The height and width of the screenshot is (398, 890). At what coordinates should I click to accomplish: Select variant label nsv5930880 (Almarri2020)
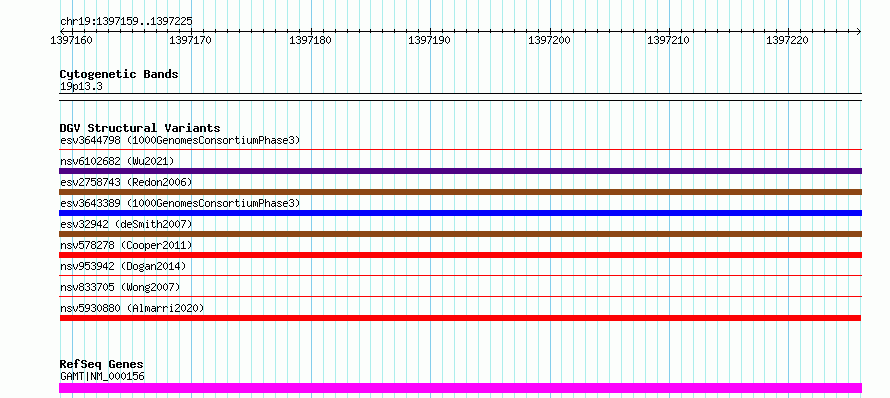click(x=132, y=308)
